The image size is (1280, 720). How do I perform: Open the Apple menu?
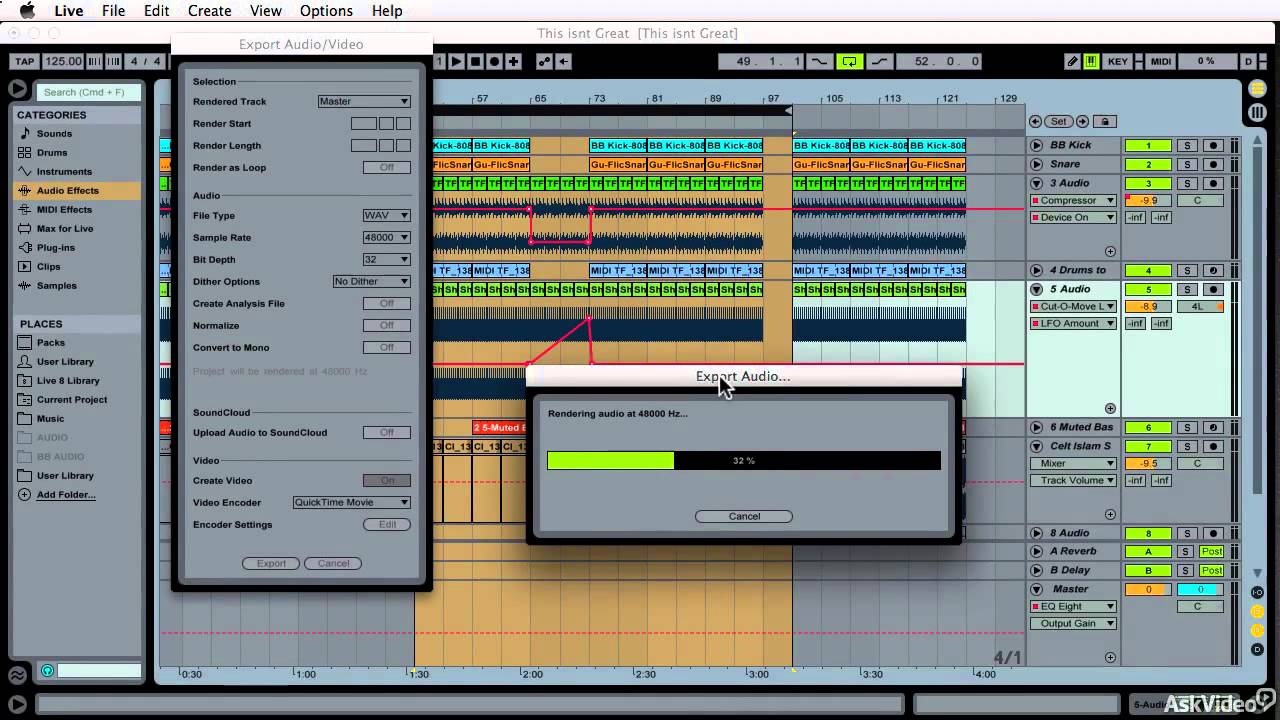click(x=27, y=11)
